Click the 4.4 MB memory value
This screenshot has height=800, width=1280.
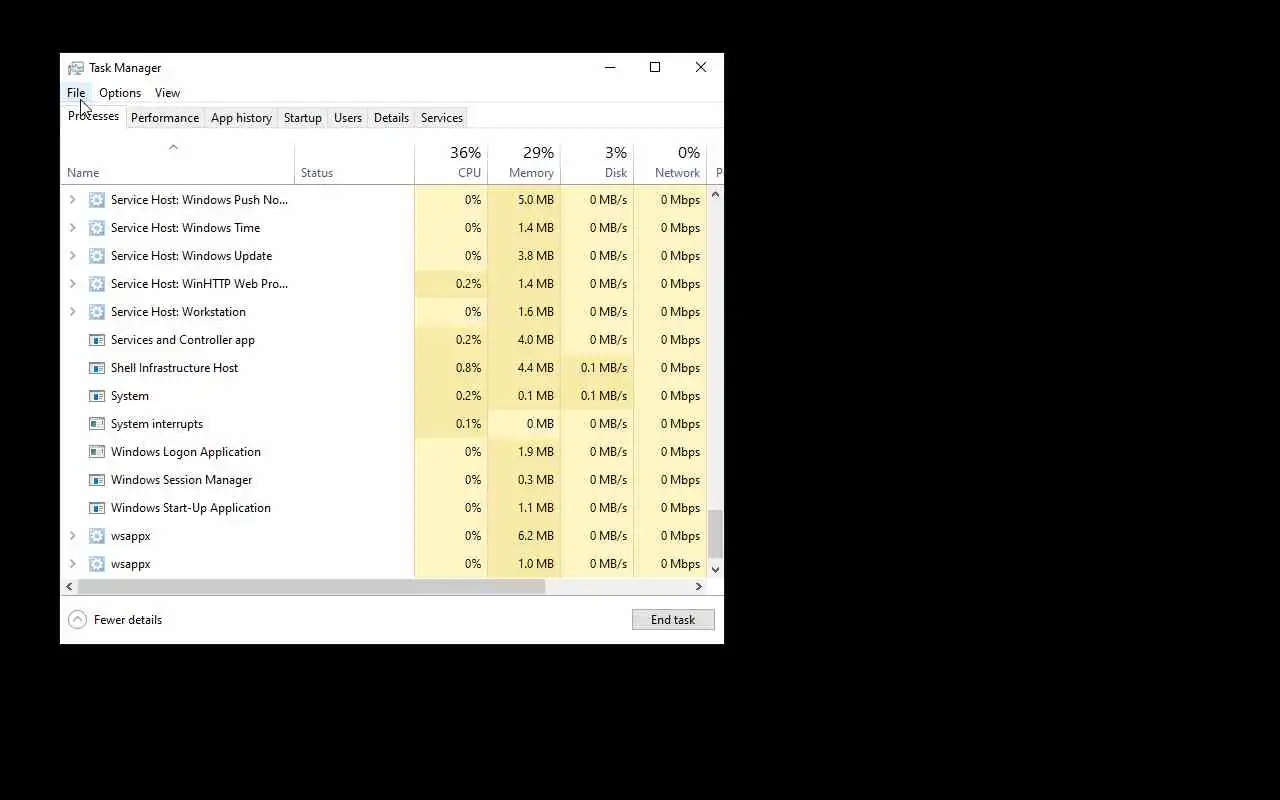click(535, 368)
